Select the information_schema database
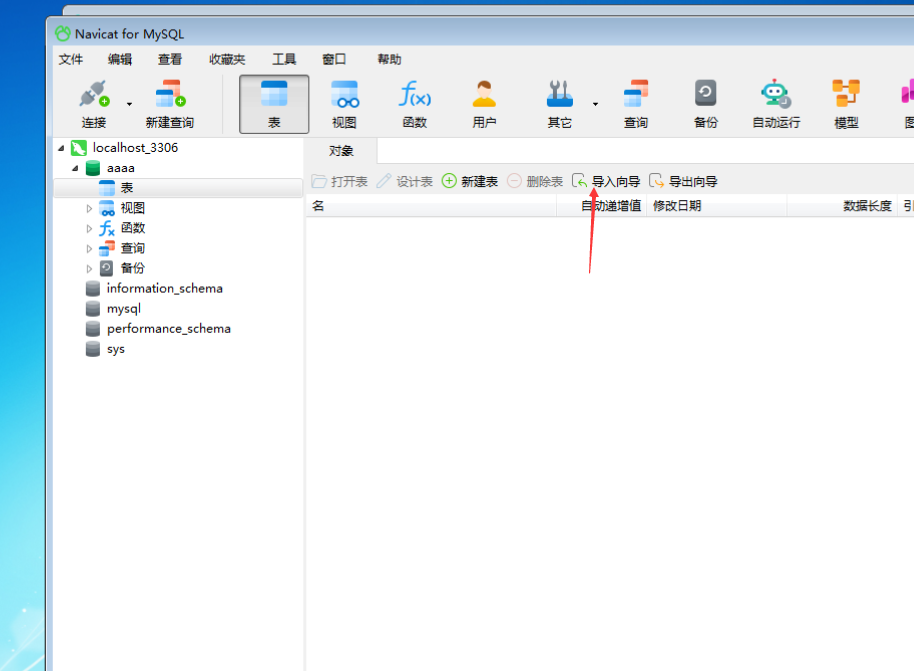This screenshot has height=671, width=914. point(164,289)
